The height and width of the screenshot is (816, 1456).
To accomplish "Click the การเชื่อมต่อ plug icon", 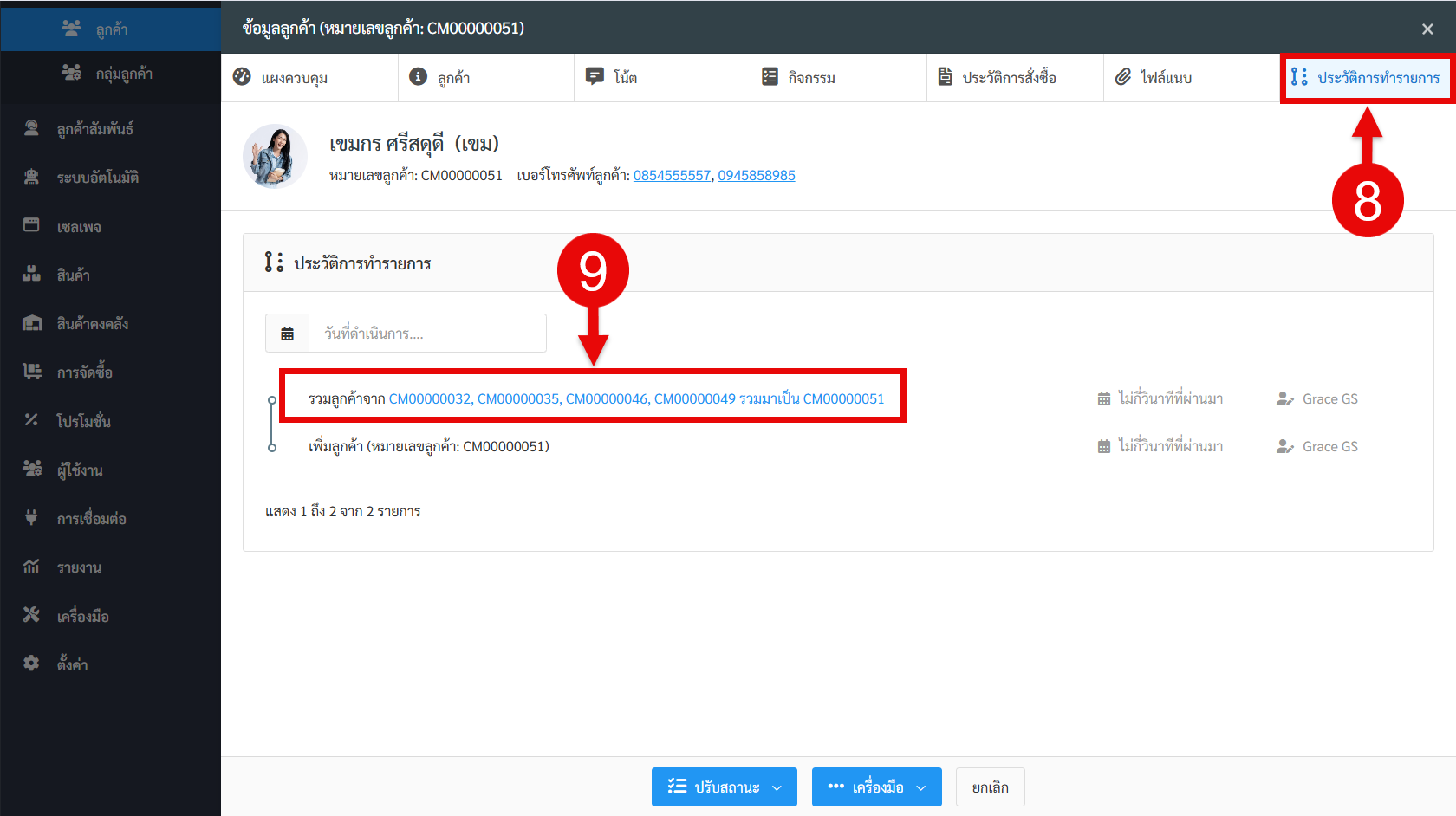I will tap(31, 518).
